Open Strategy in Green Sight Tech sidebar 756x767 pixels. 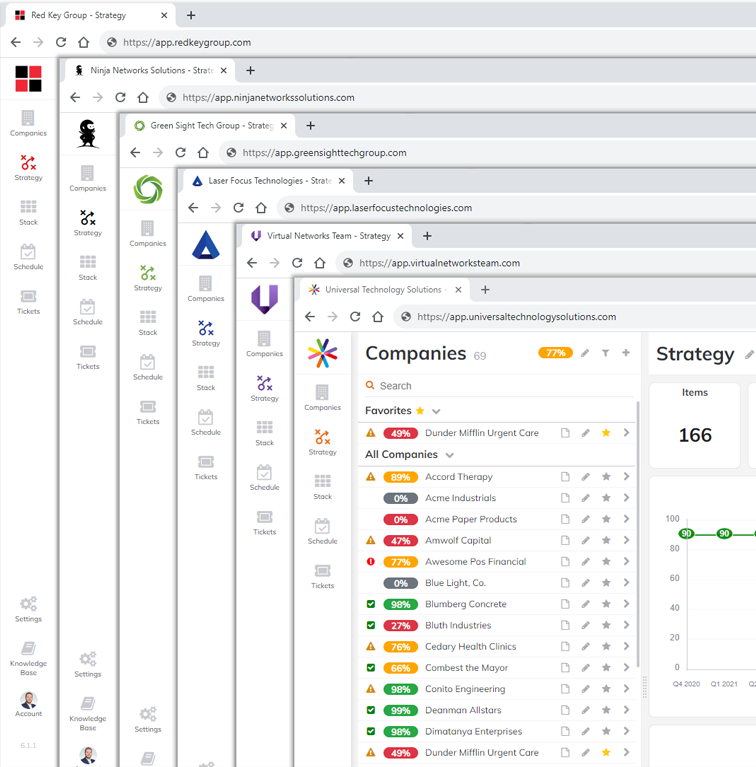148,278
